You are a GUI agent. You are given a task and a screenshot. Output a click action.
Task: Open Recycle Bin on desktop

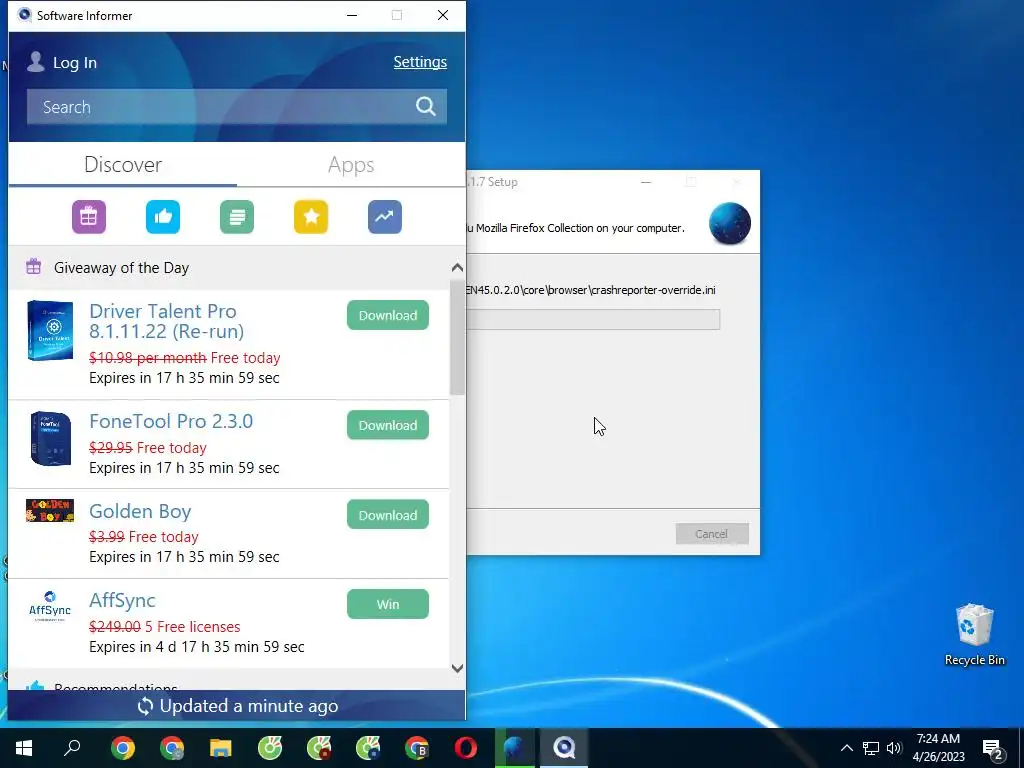point(974,635)
